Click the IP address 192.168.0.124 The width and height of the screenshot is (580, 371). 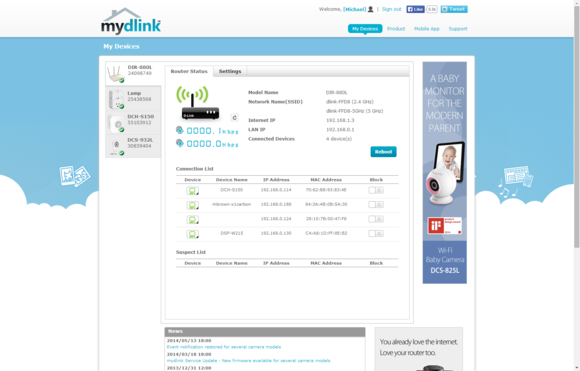(276, 219)
